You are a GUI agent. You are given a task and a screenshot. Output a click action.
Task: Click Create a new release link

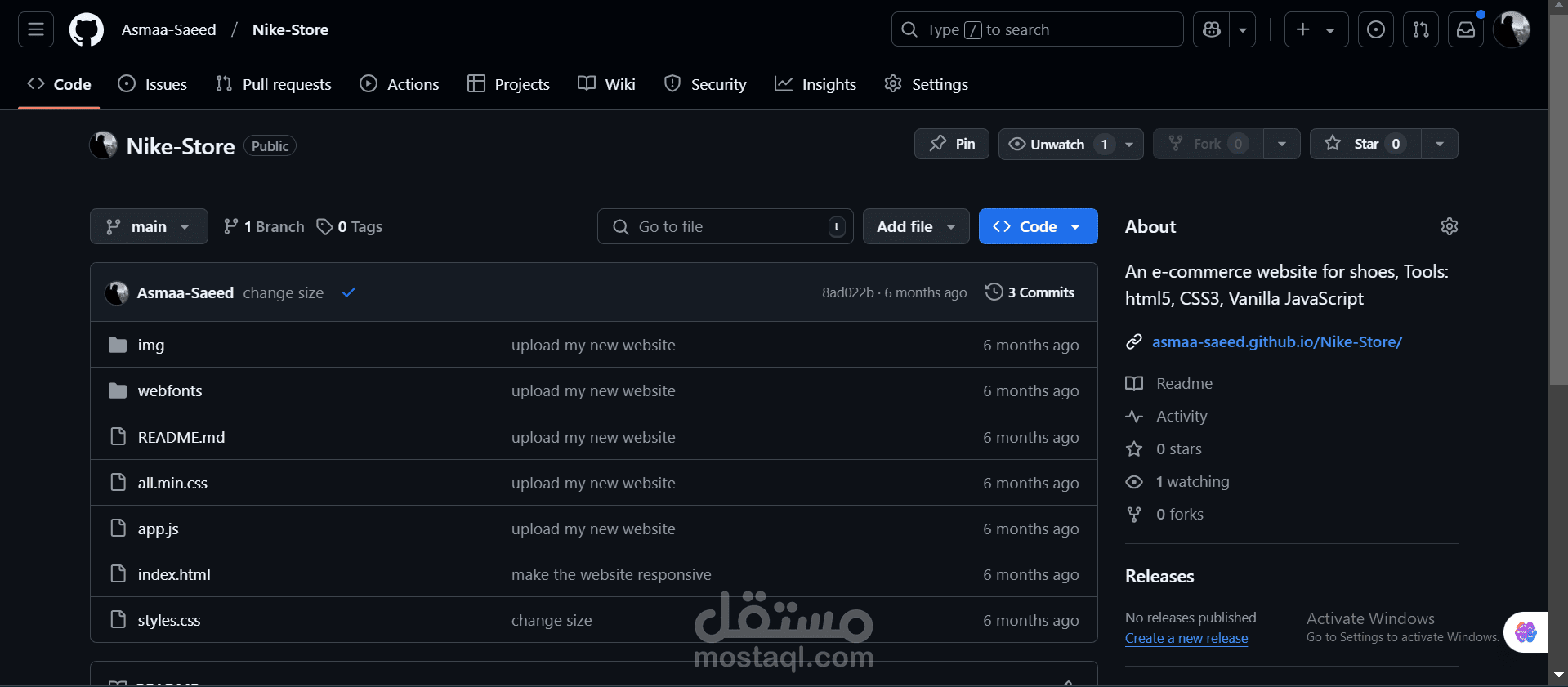(x=1186, y=638)
